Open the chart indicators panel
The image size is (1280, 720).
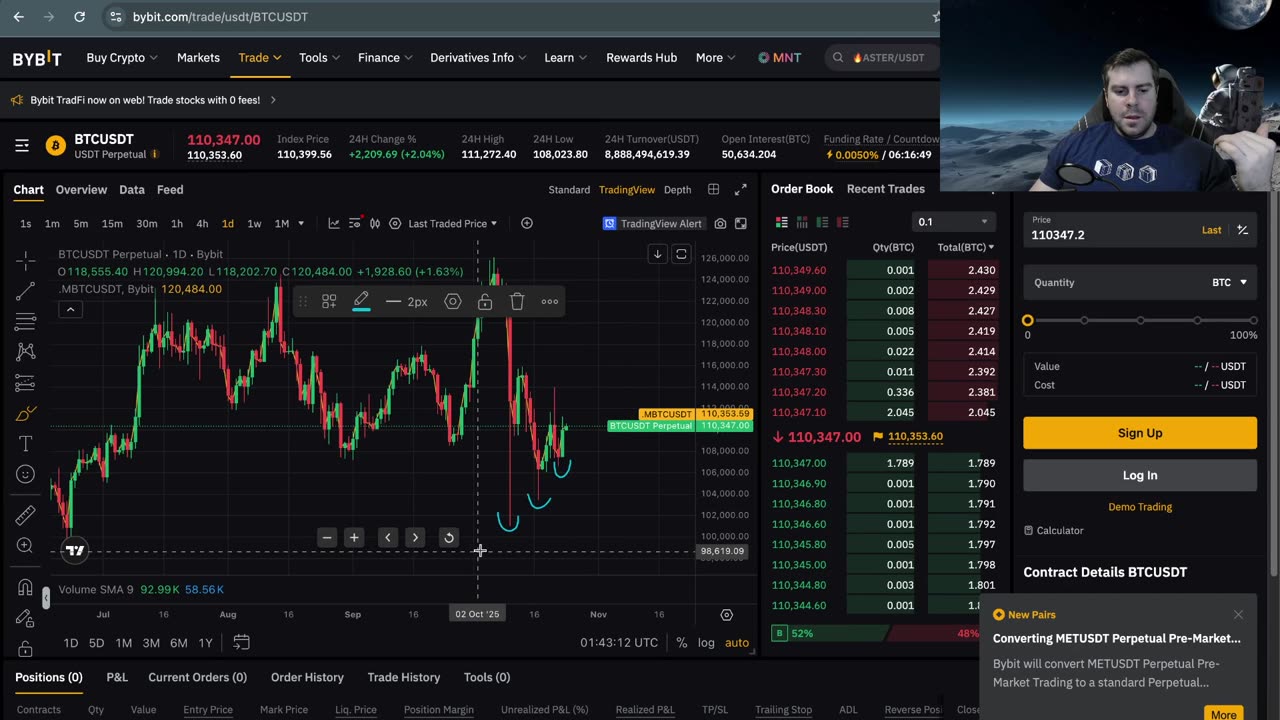pyautogui.click(x=334, y=223)
